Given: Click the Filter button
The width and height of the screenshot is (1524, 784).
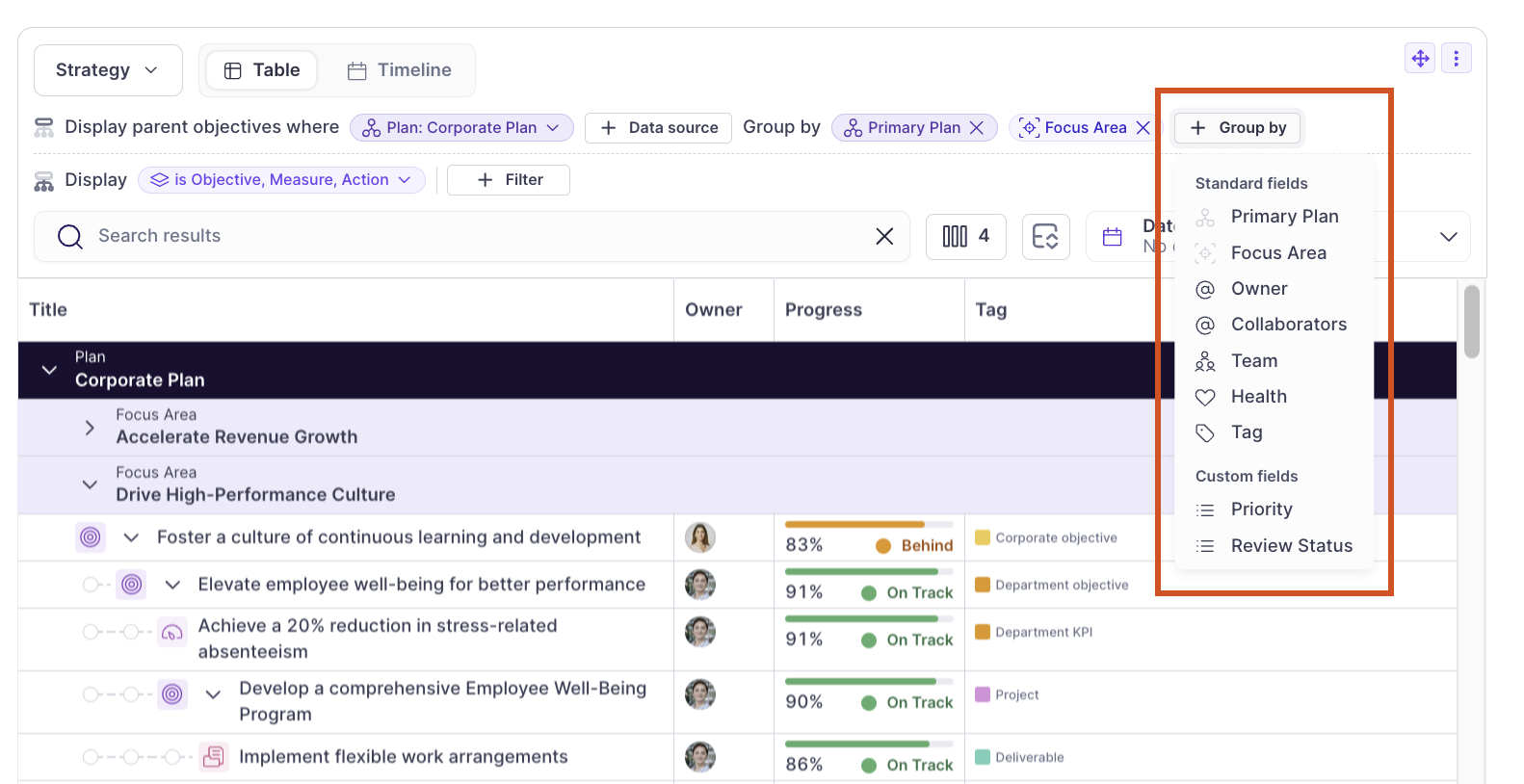Looking at the screenshot, I should point(509,180).
